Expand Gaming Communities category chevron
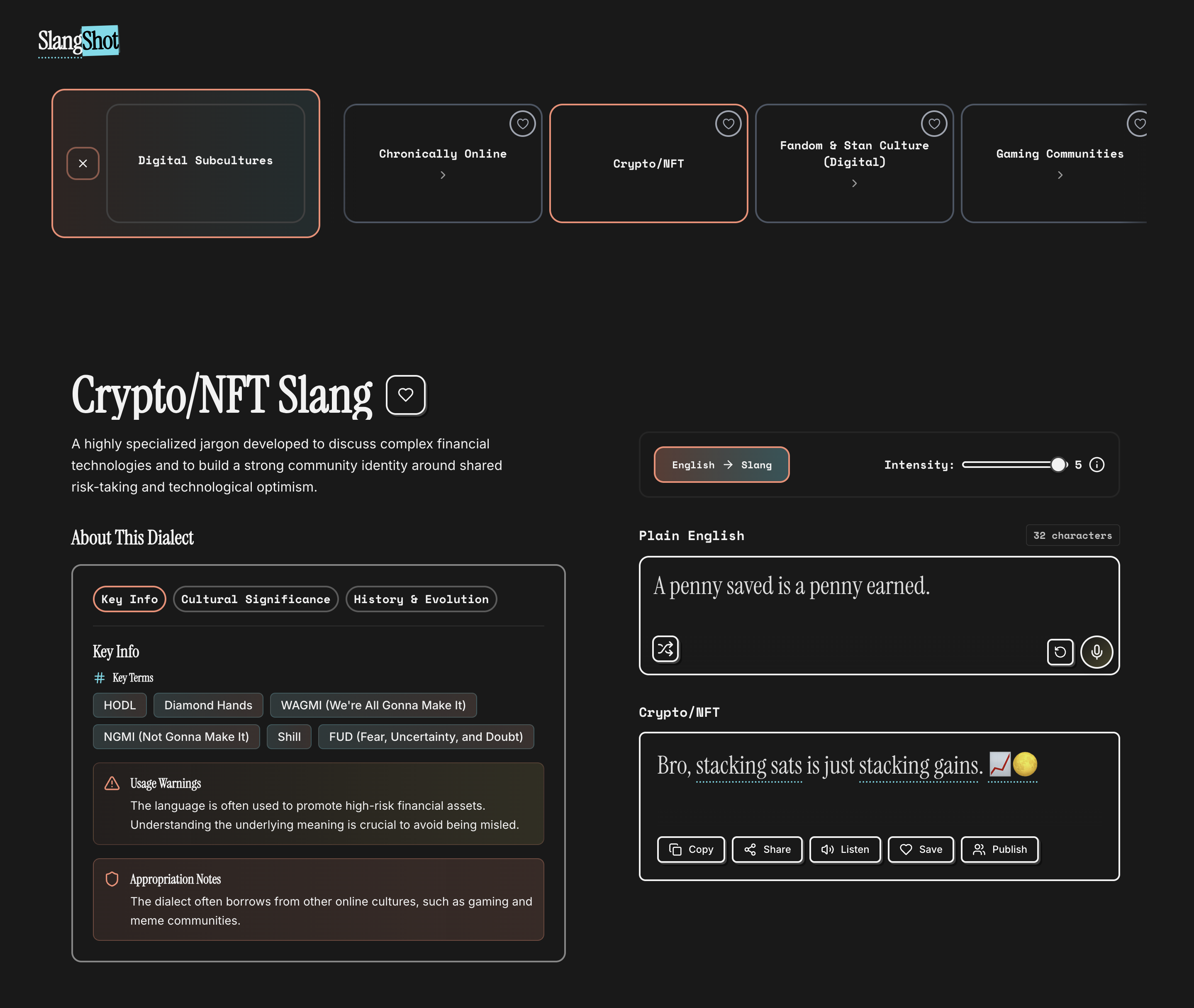This screenshot has height=1008, width=1194. tap(1060, 175)
